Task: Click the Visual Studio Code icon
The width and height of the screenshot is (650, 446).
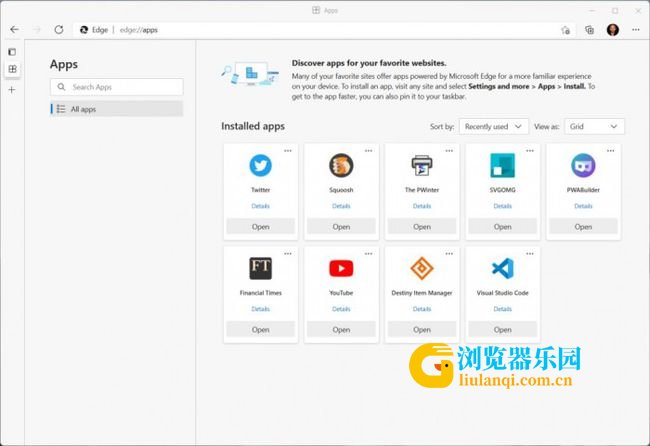Action: click(502, 268)
